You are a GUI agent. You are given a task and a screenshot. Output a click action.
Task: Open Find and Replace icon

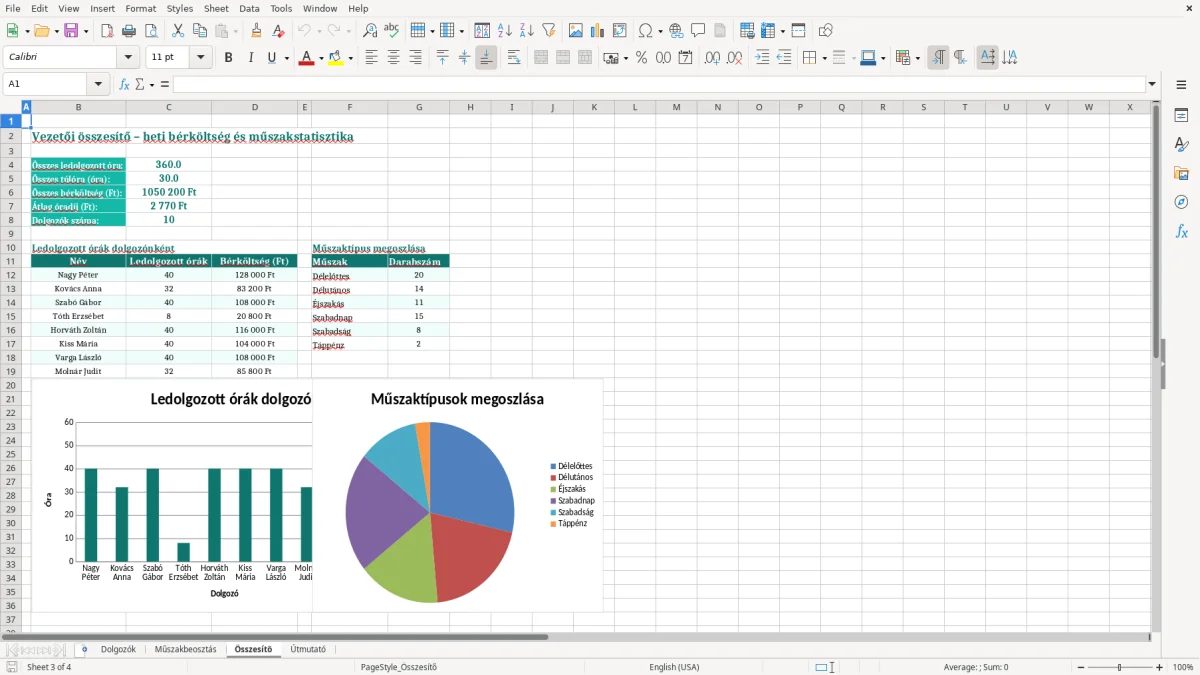[x=370, y=31]
